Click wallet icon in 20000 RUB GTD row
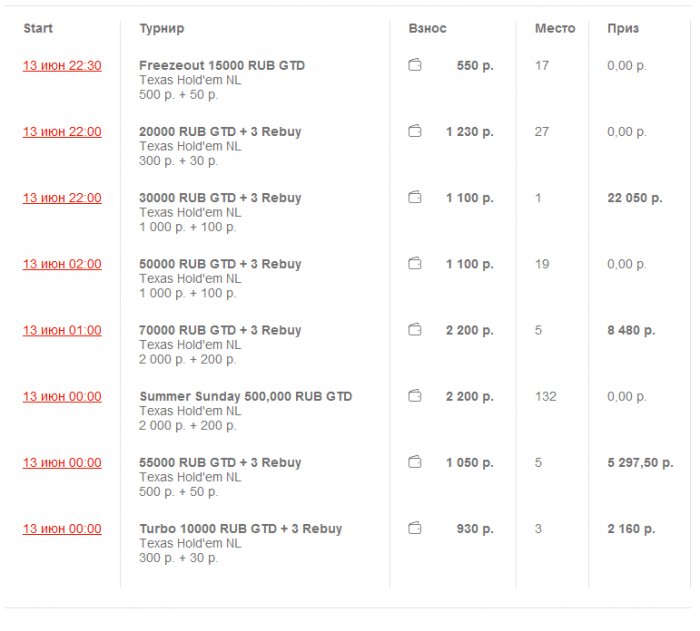The height and width of the screenshot is (631, 700). tap(415, 132)
